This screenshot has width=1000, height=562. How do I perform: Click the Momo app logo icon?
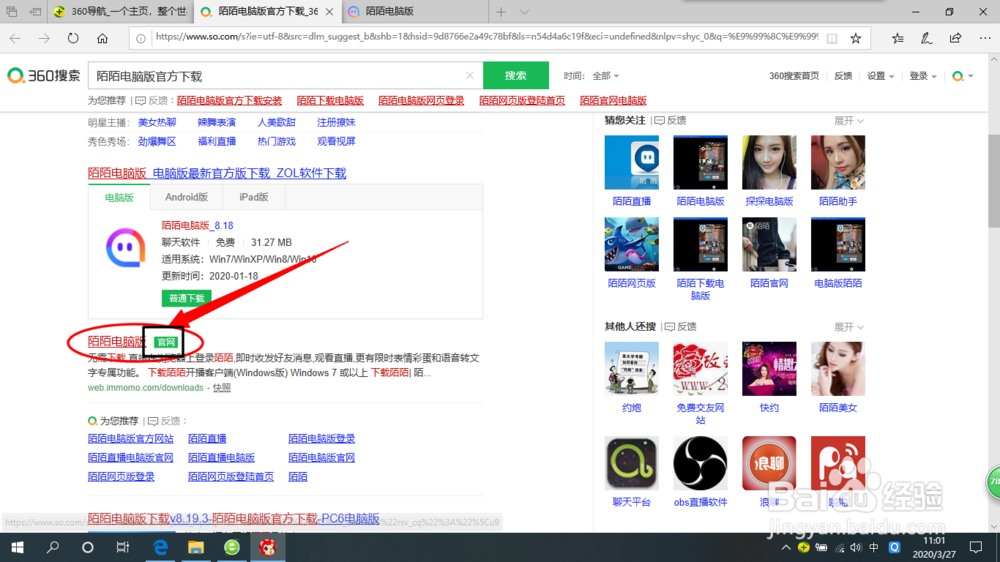coord(125,248)
